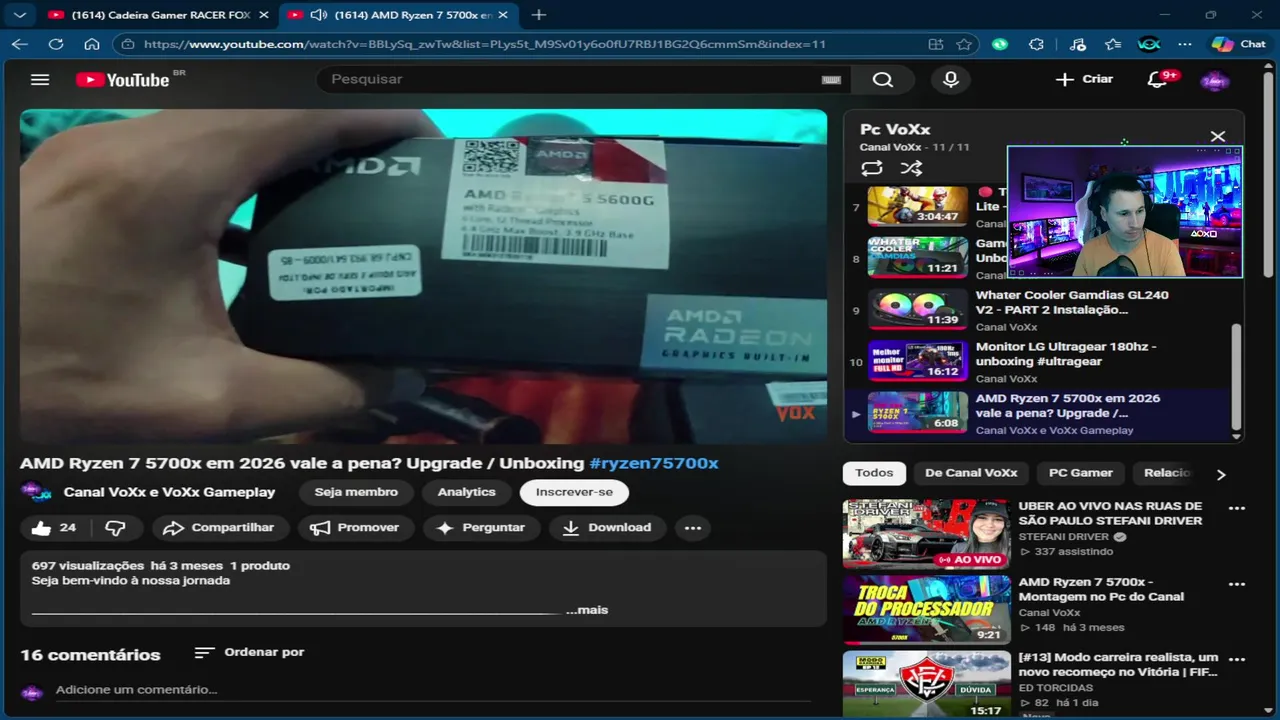Open options menu for Modo carreira video

1237,660
